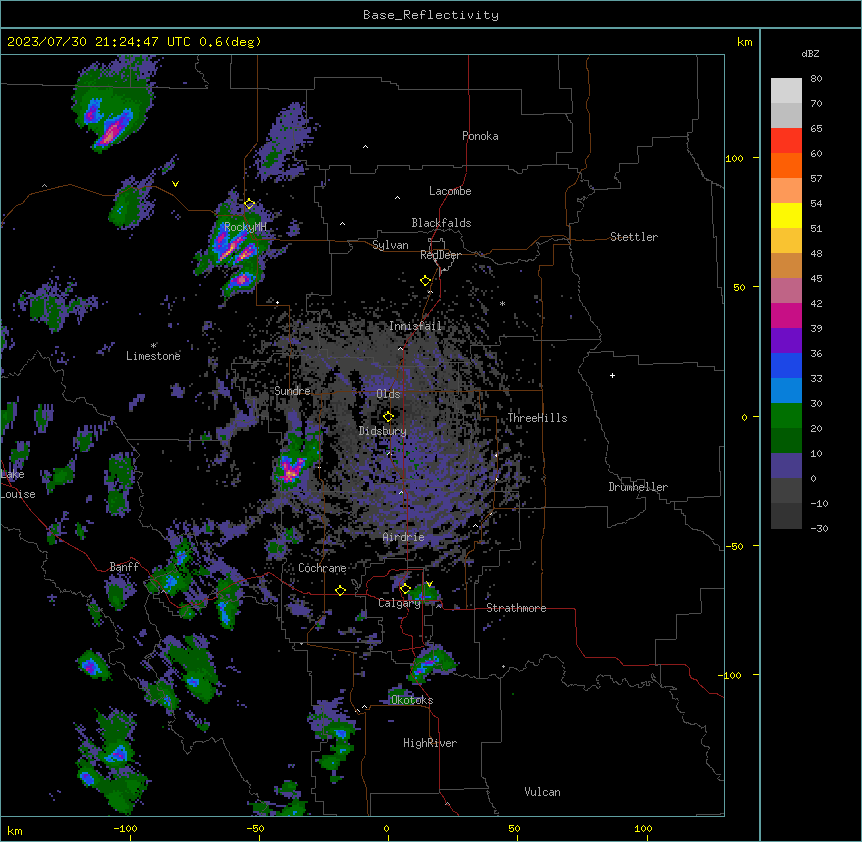
Task: Click the Cochrane town label
Action: click(x=322, y=568)
